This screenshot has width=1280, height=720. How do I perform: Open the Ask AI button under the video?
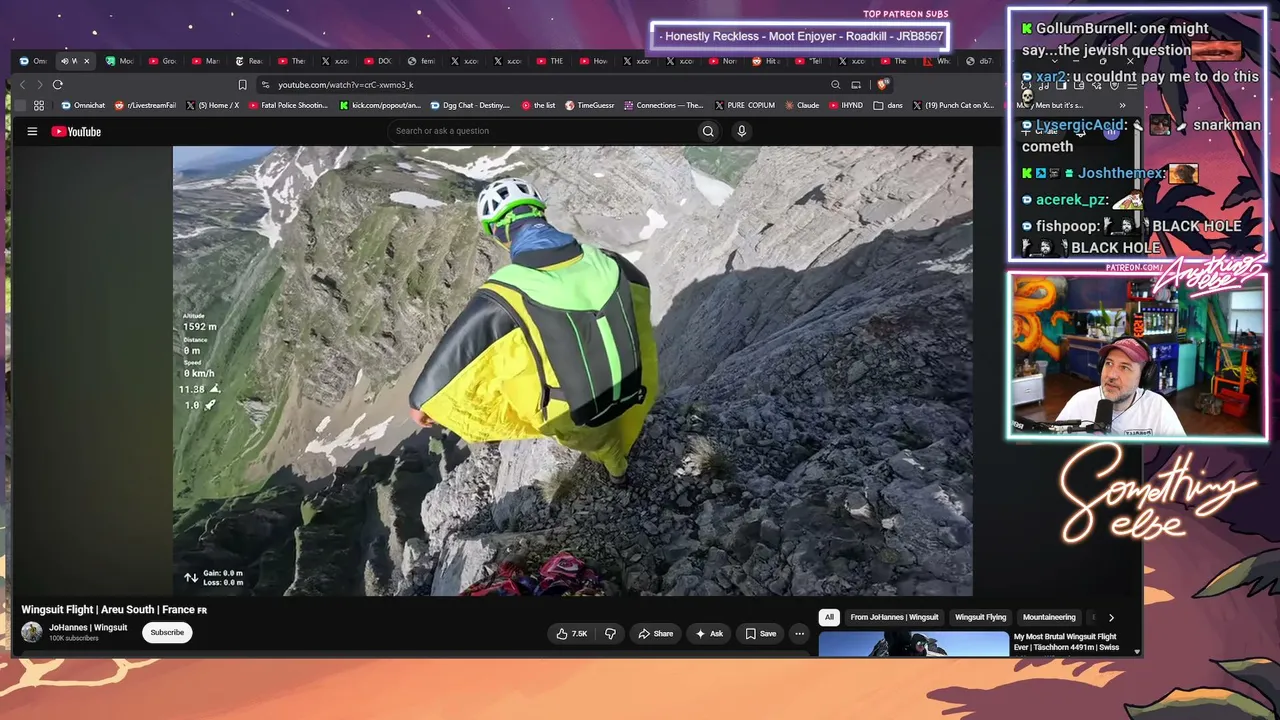coord(710,633)
